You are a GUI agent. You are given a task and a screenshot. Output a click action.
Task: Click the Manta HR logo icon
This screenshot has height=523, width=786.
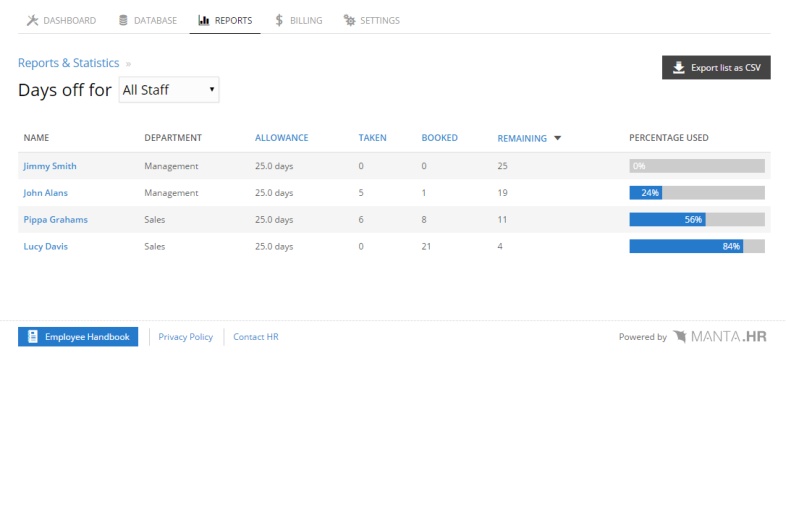coord(680,337)
